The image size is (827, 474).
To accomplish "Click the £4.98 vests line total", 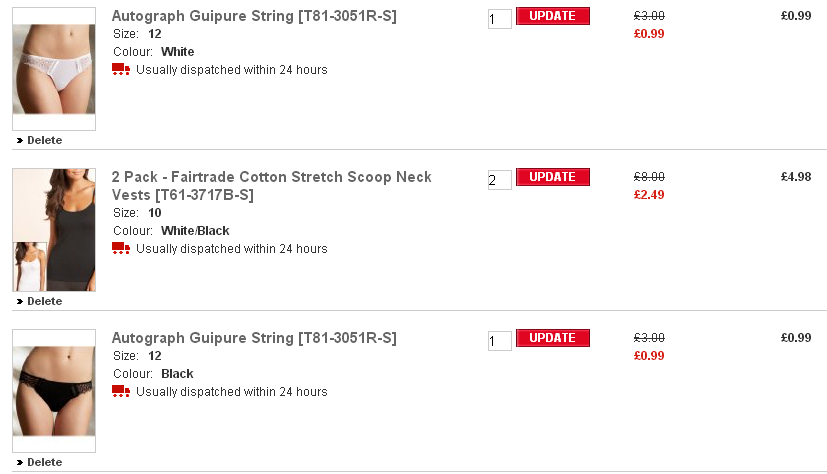I will tap(796, 177).
